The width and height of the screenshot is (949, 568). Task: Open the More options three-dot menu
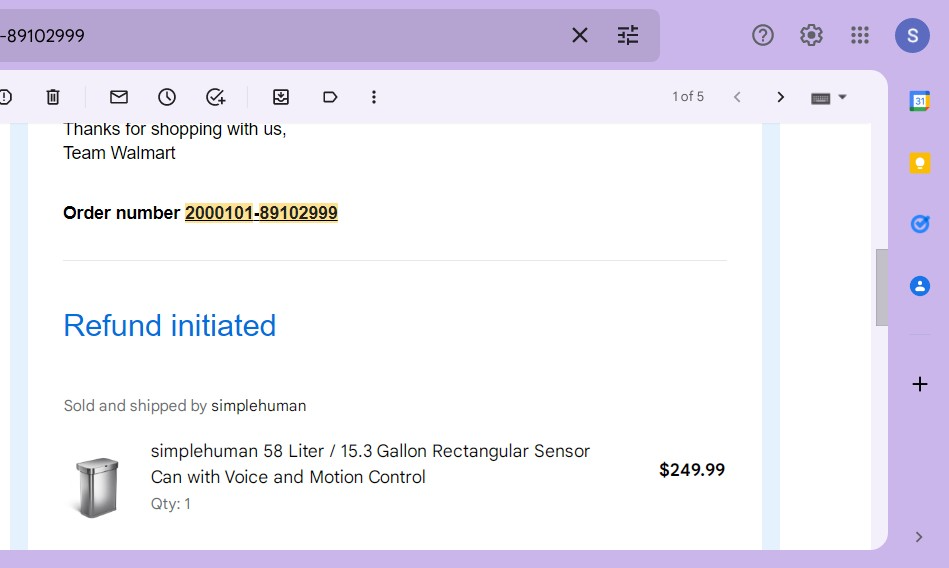point(374,97)
